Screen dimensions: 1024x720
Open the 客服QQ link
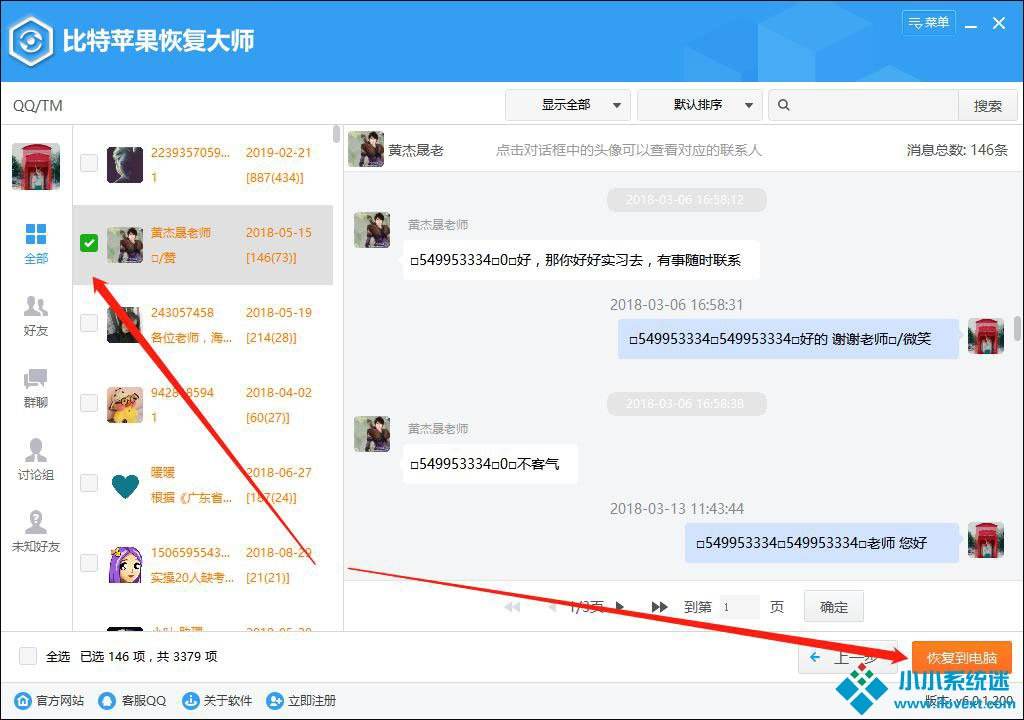[x=132, y=700]
